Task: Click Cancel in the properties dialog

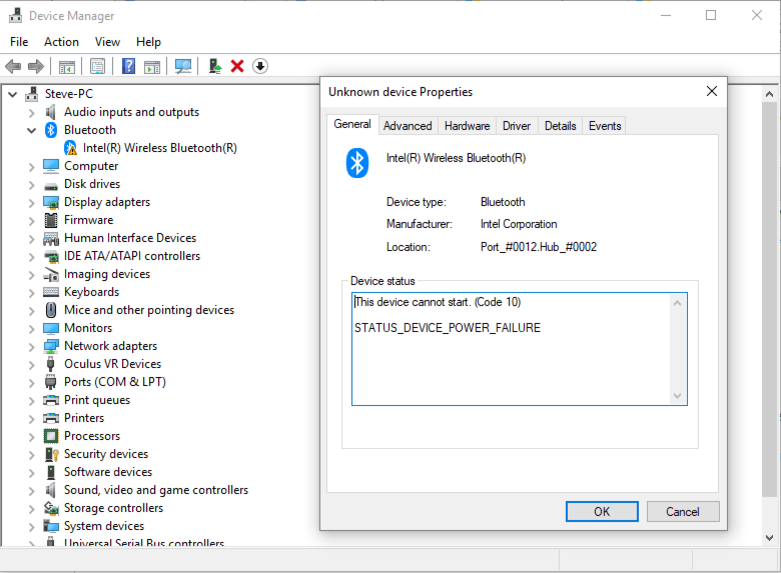Action: (x=683, y=512)
